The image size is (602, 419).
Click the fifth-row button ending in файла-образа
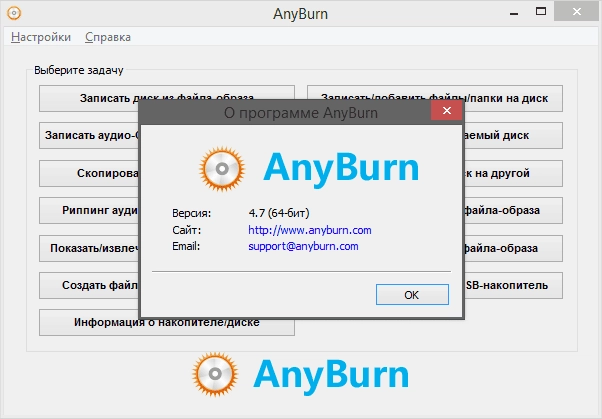coord(514,248)
